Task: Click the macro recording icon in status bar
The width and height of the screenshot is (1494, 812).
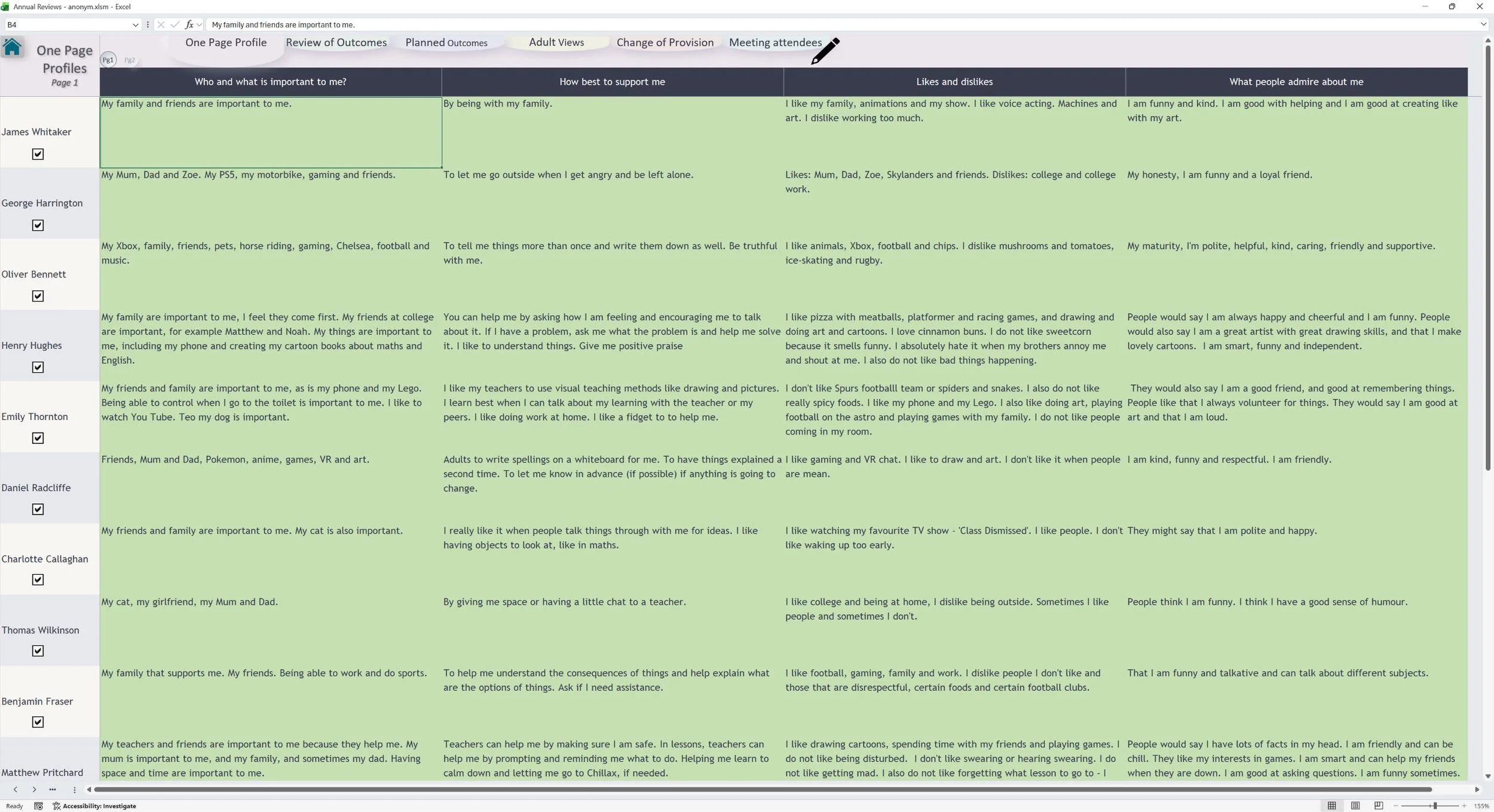Action: [x=38, y=806]
